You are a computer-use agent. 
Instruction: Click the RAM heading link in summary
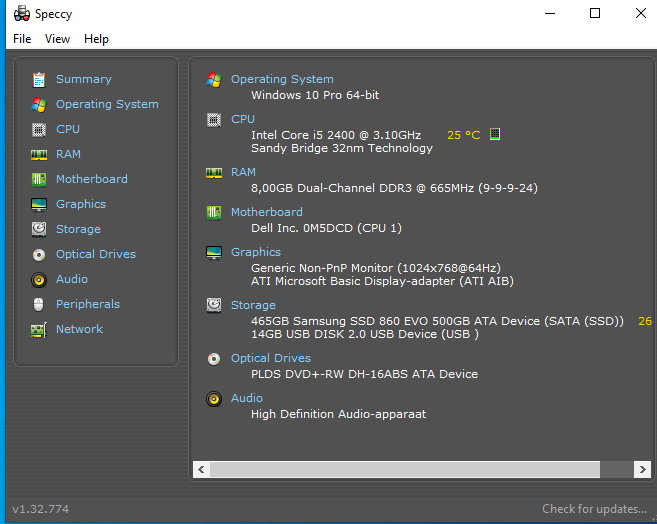[x=243, y=172]
